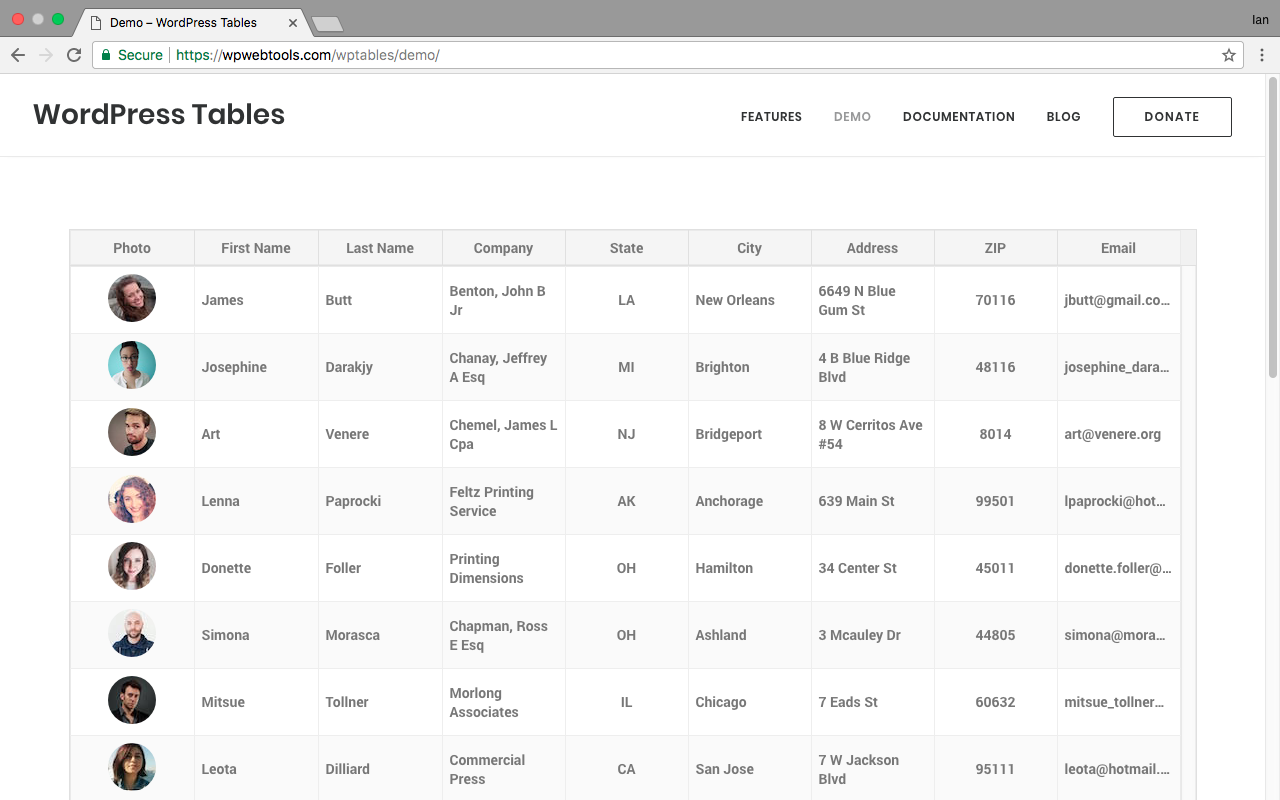
Task: Click Lenna Paprocki's avatar photo
Action: pyautogui.click(x=132, y=499)
